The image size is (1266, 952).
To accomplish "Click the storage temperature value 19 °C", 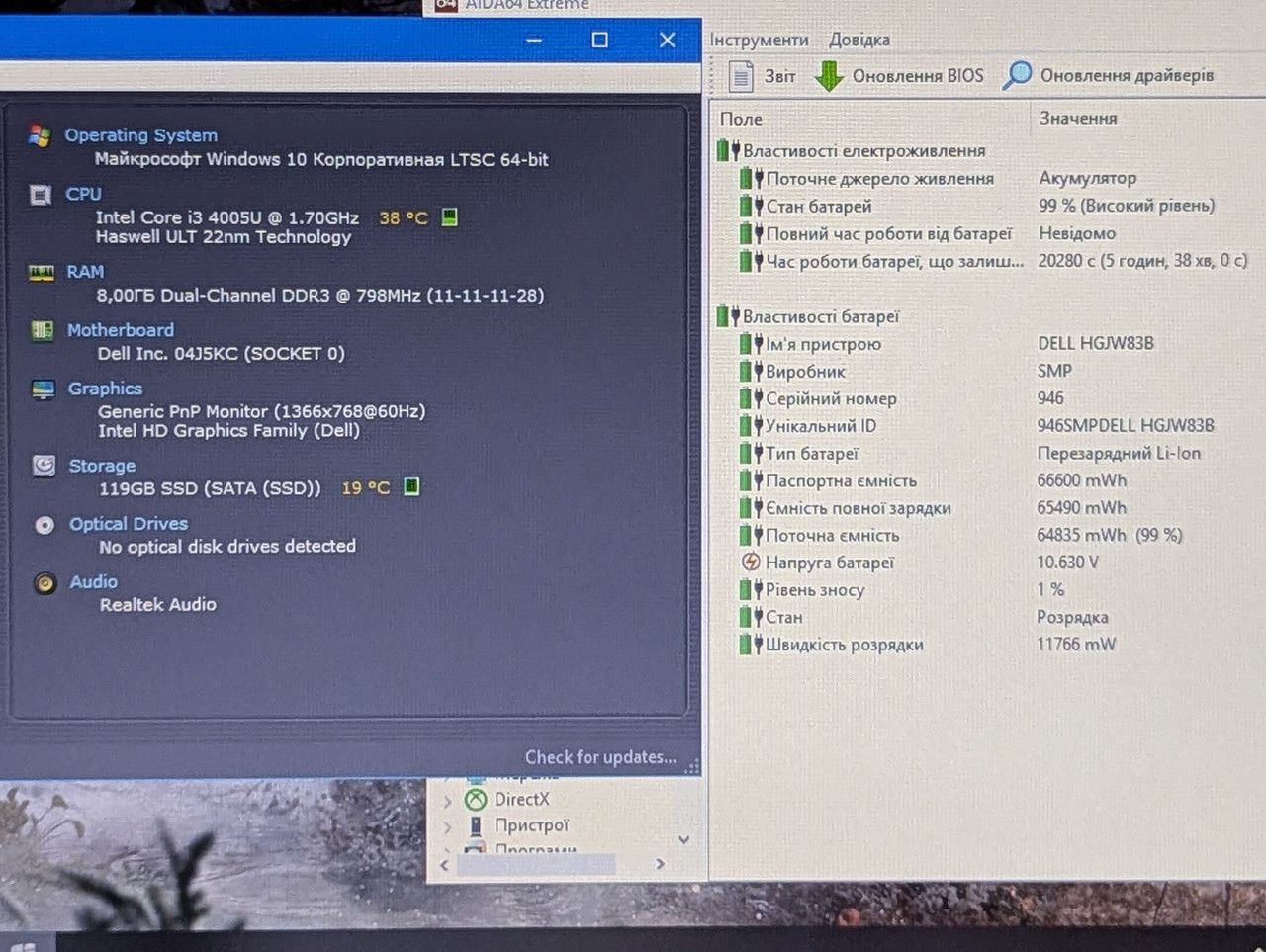I will pos(366,487).
